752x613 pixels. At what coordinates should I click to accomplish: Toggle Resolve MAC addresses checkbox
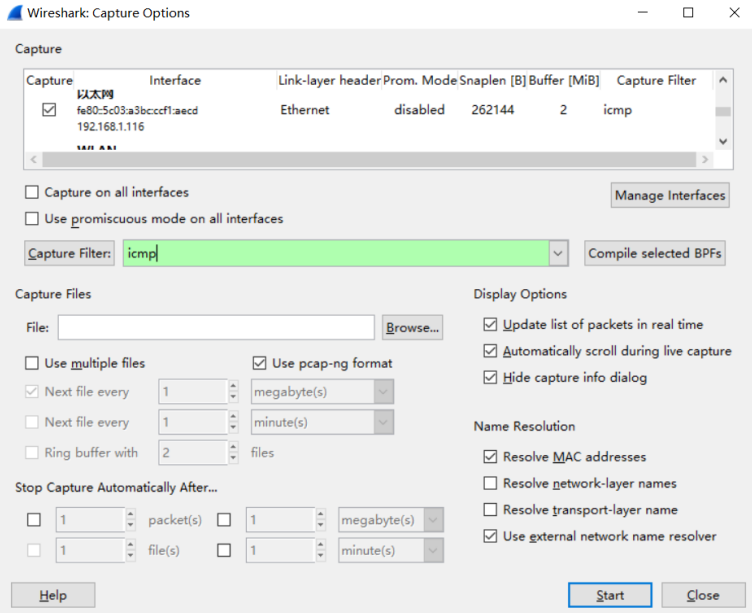click(490, 457)
